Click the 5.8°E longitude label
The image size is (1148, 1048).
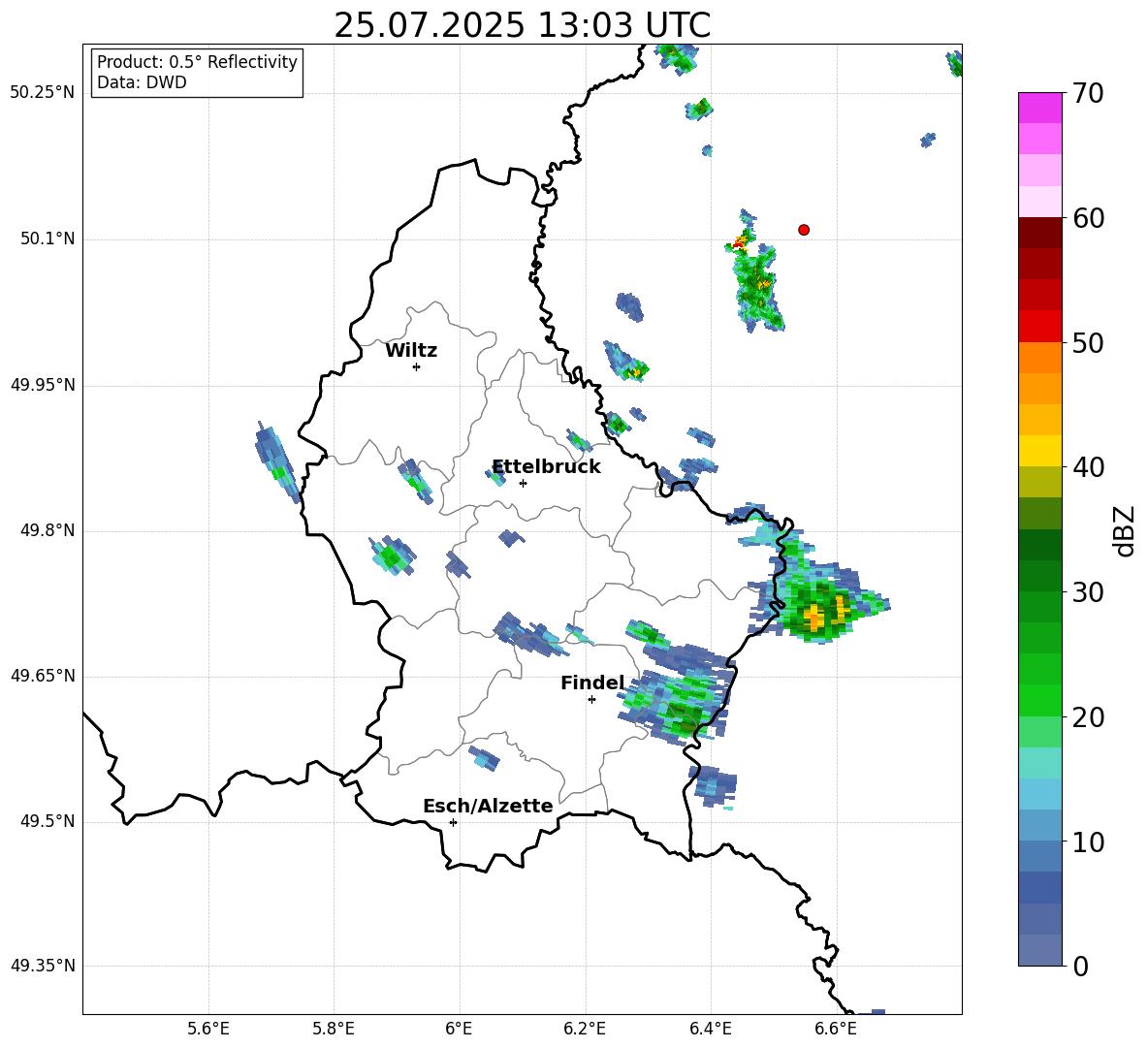pos(334,1029)
